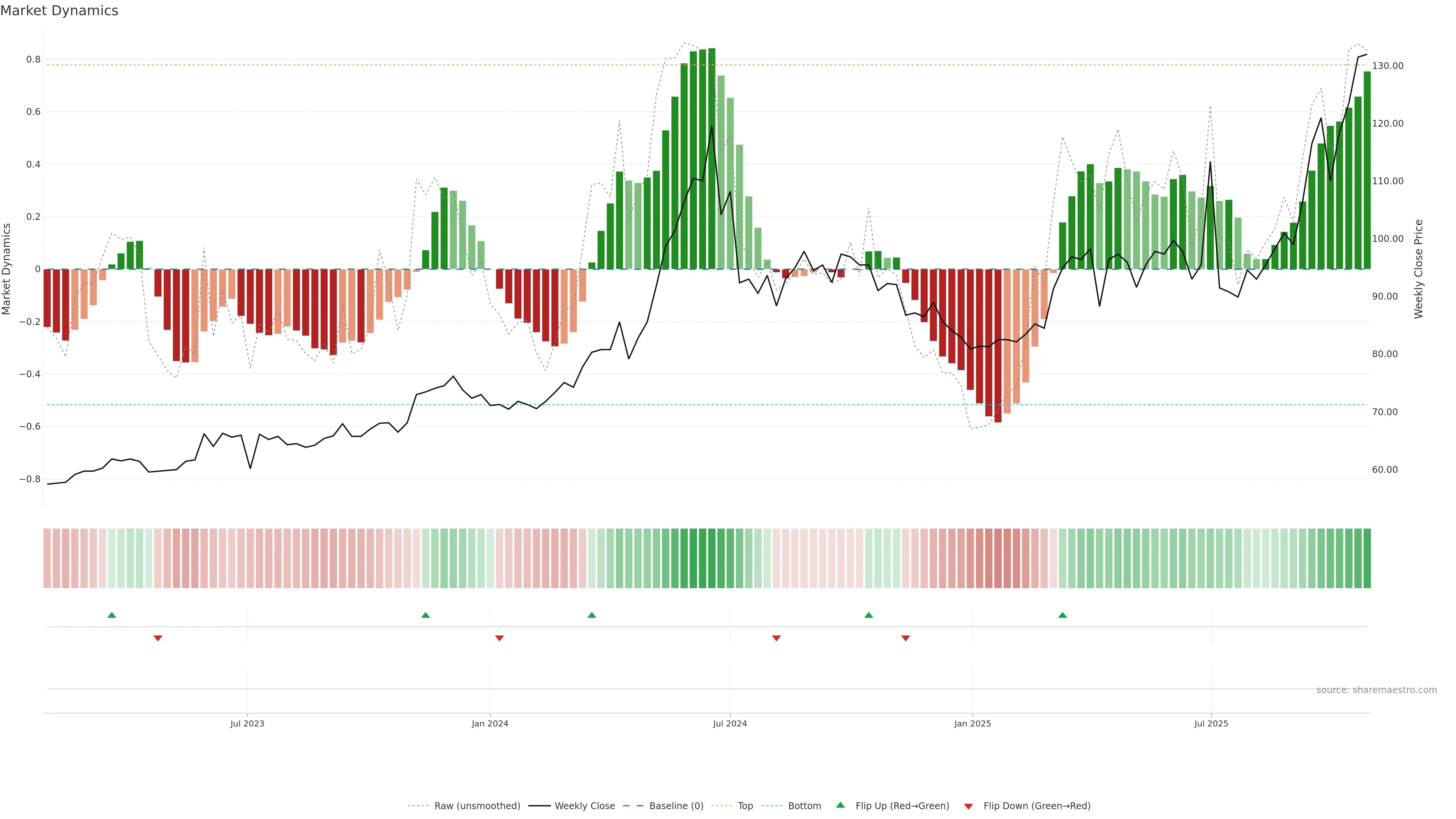The height and width of the screenshot is (819, 1456).
Task: Click the Flip Down legend triangle icon
Action: [x=968, y=806]
